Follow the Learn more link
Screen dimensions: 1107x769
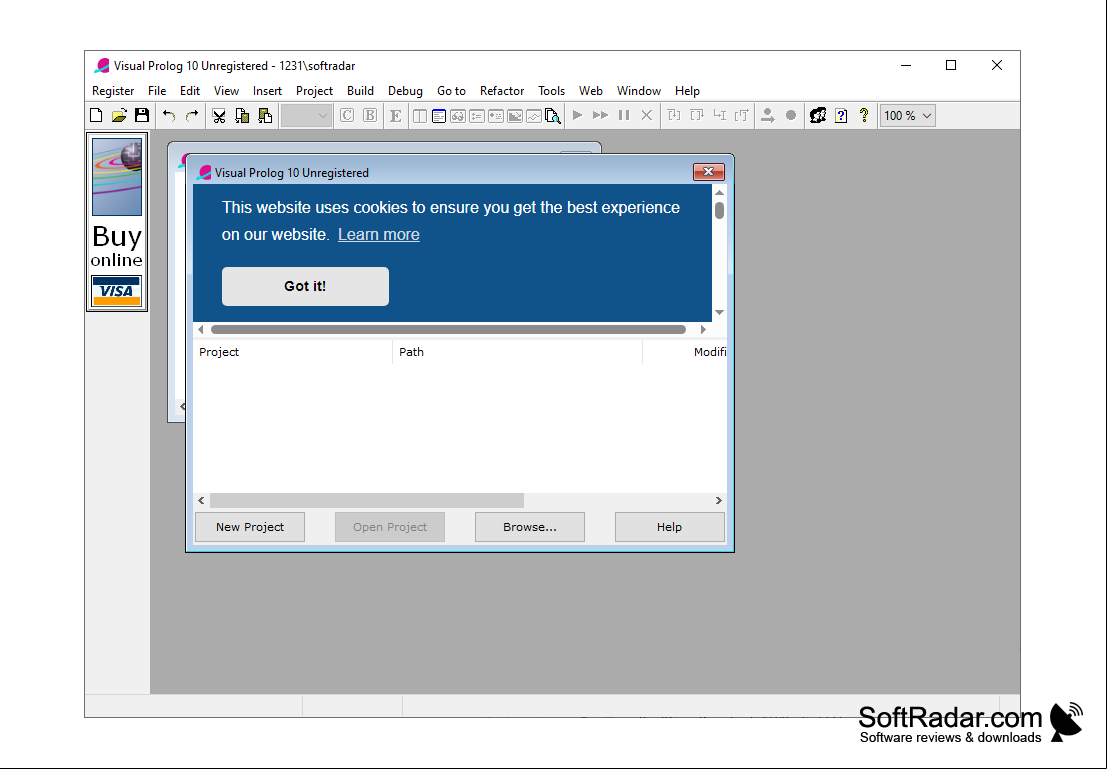click(378, 234)
